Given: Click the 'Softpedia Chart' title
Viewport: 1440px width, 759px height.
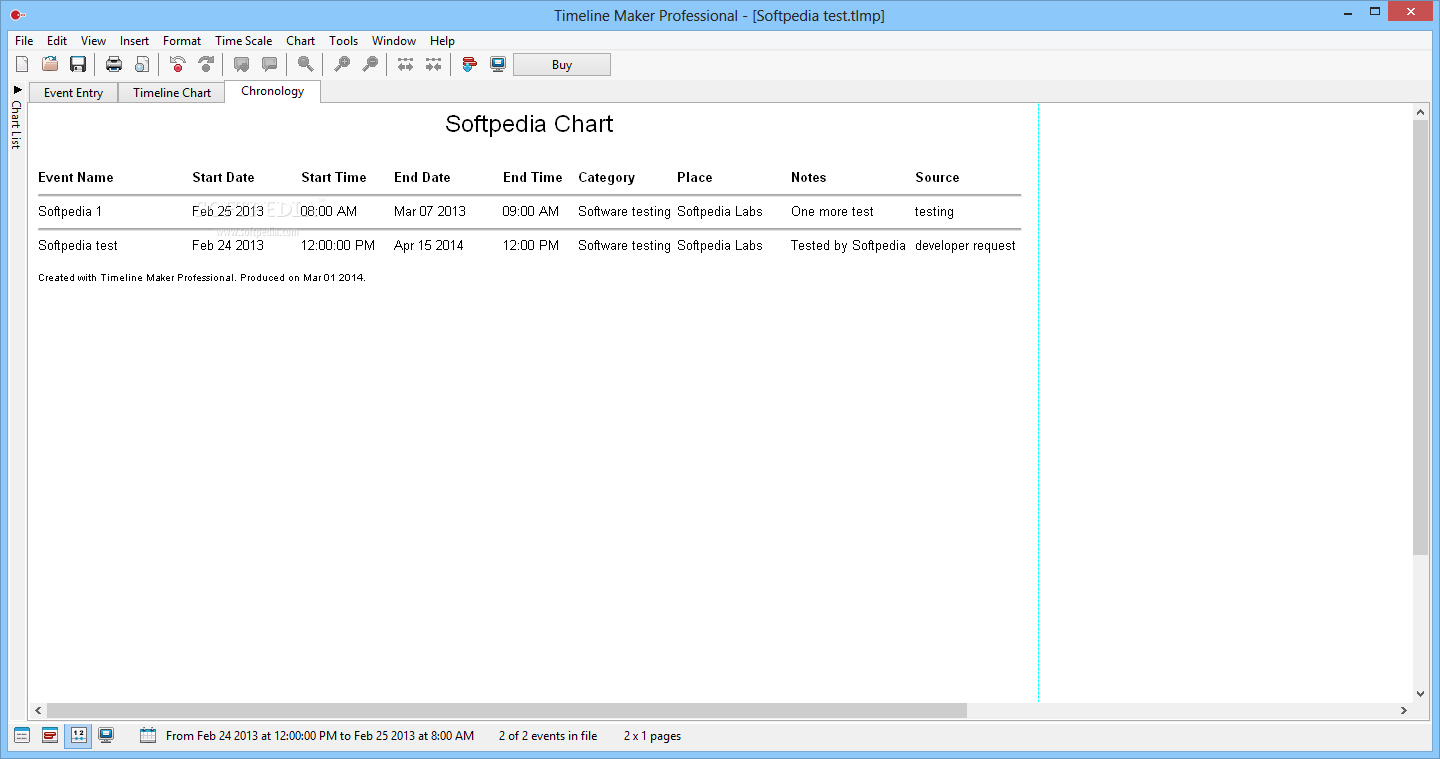Looking at the screenshot, I should pyautogui.click(x=529, y=124).
